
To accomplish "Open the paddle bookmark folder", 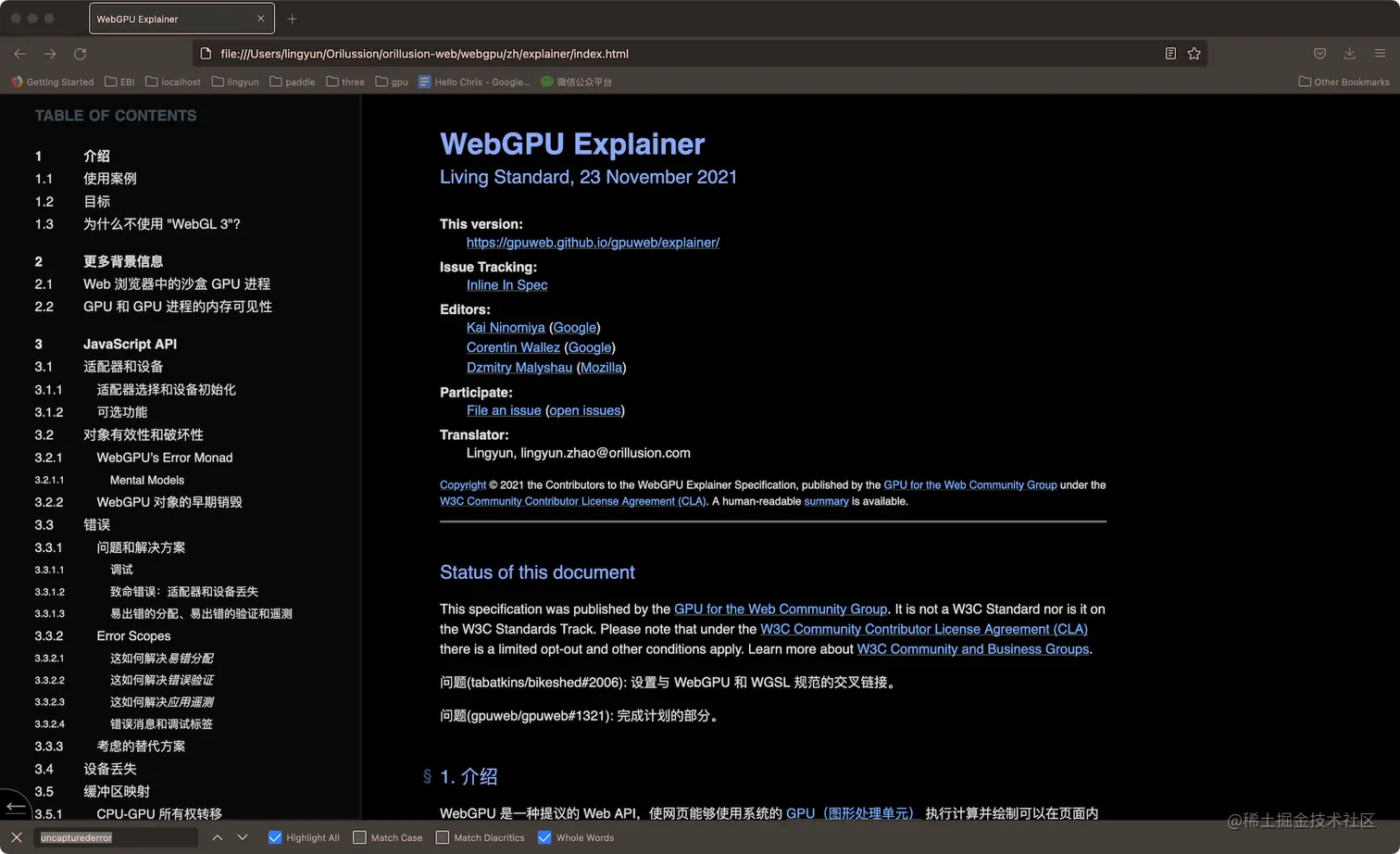I will click(x=293, y=82).
